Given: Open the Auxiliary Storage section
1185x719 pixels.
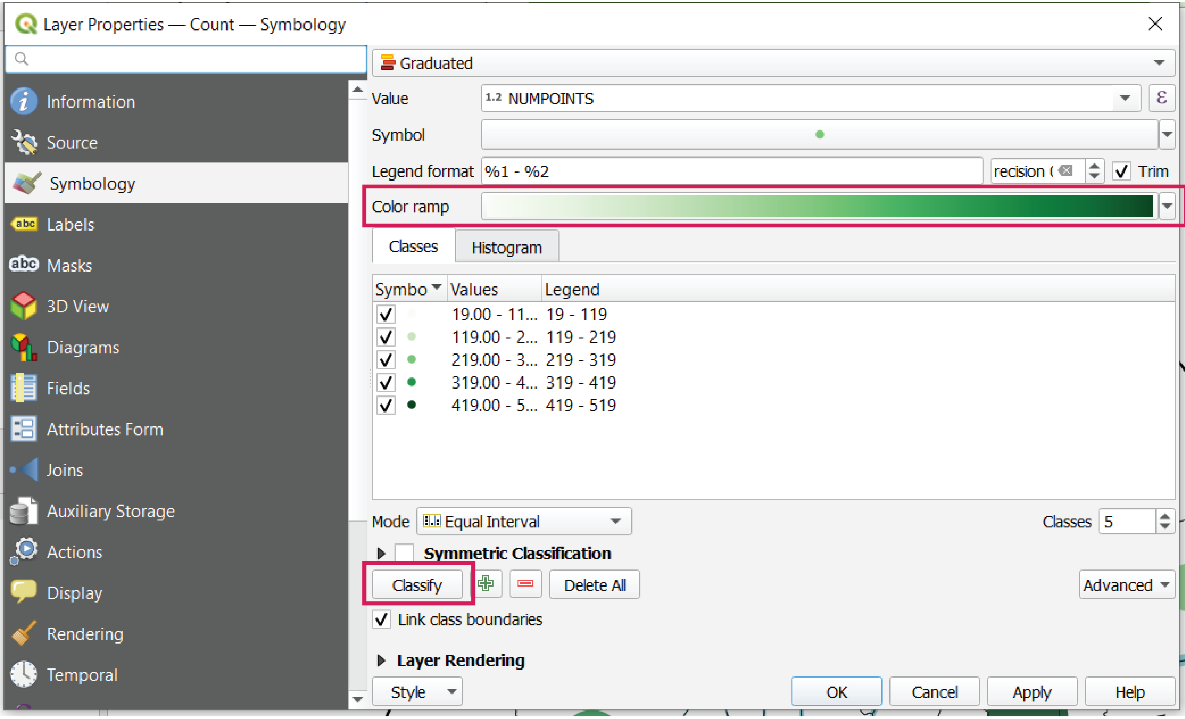Looking at the screenshot, I should pos(110,512).
